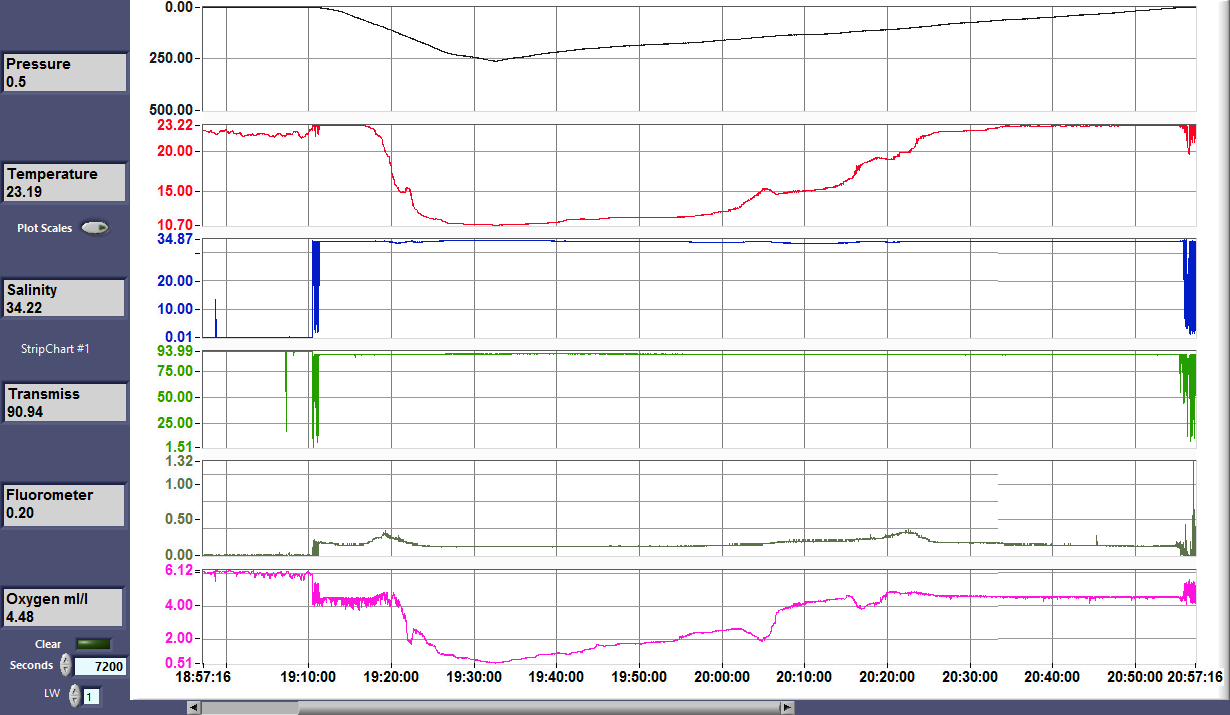Click the time label 20:00:00
Viewport: 1230px width, 715px height.
click(x=722, y=677)
